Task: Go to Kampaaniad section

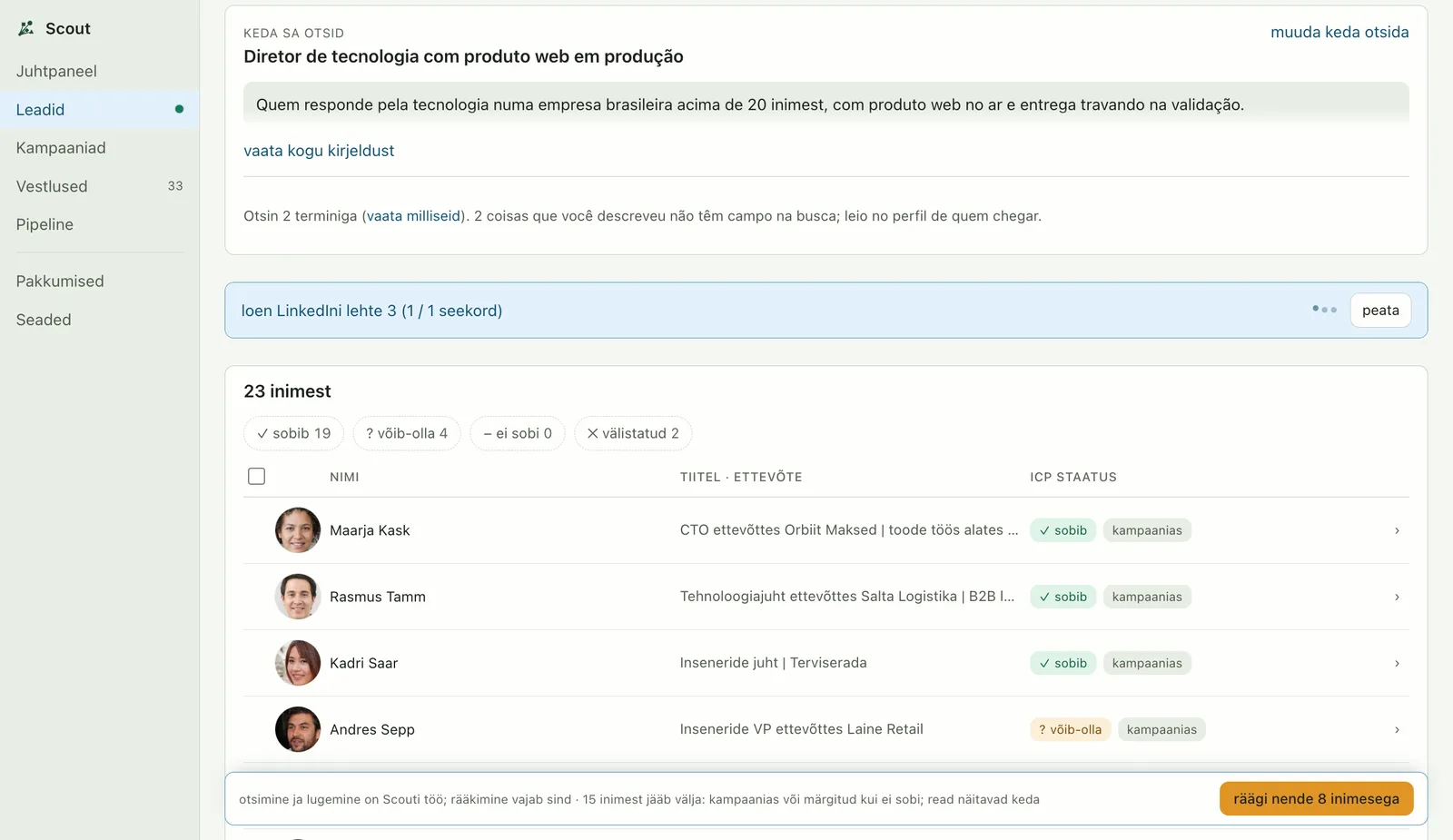Action: point(61,147)
